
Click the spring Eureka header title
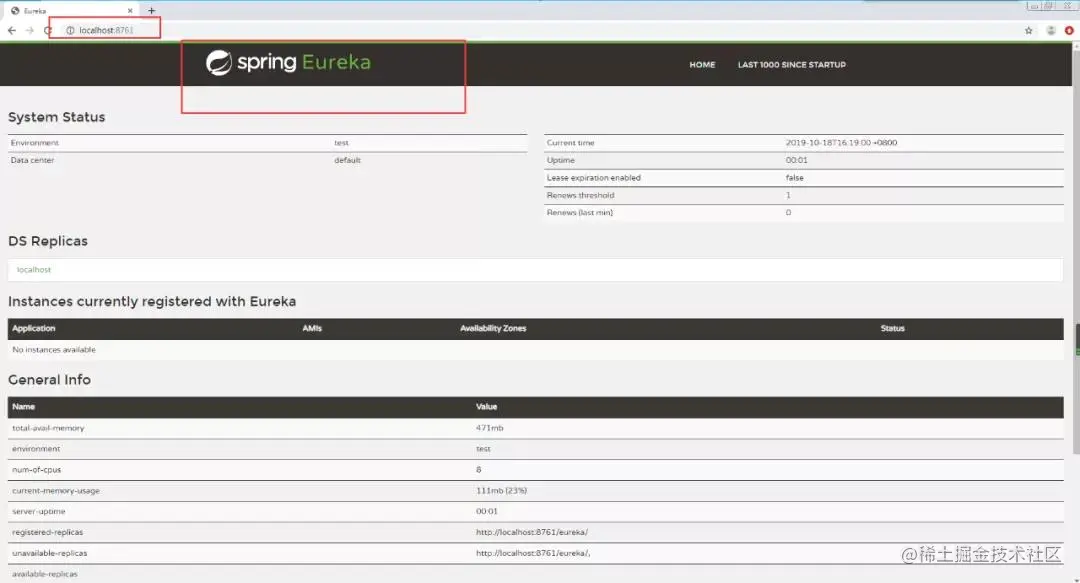pyautogui.click(x=289, y=63)
